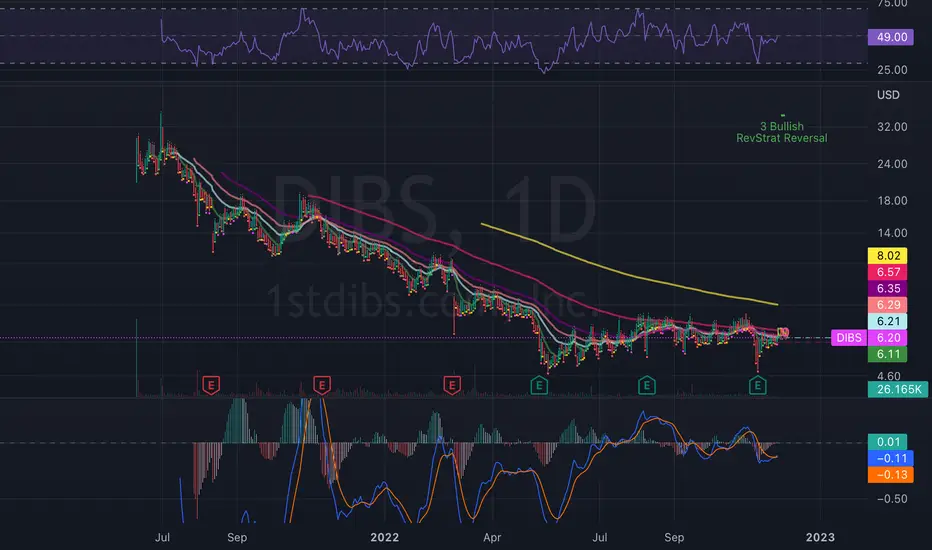The height and width of the screenshot is (550, 932).
Task: Open the green earnings marker just after Apr 2022
Action: pyautogui.click(x=539, y=385)
